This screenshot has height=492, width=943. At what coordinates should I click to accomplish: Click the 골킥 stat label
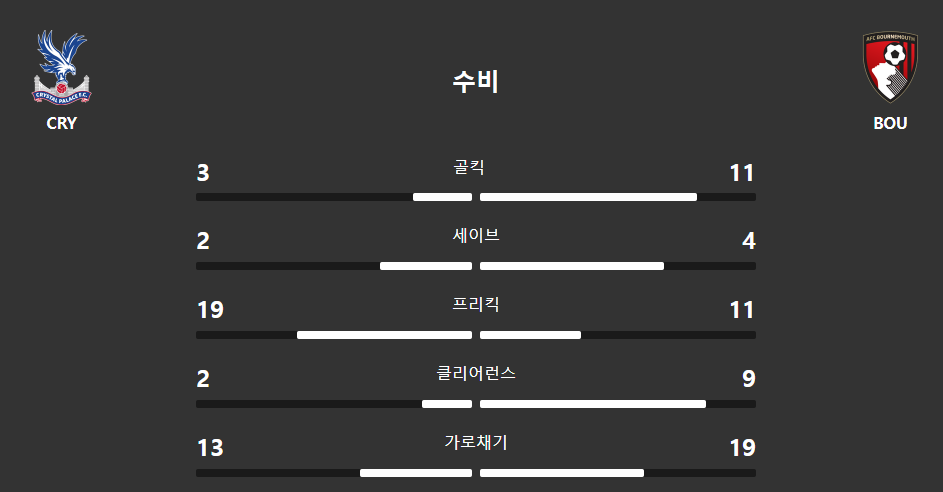469,167
